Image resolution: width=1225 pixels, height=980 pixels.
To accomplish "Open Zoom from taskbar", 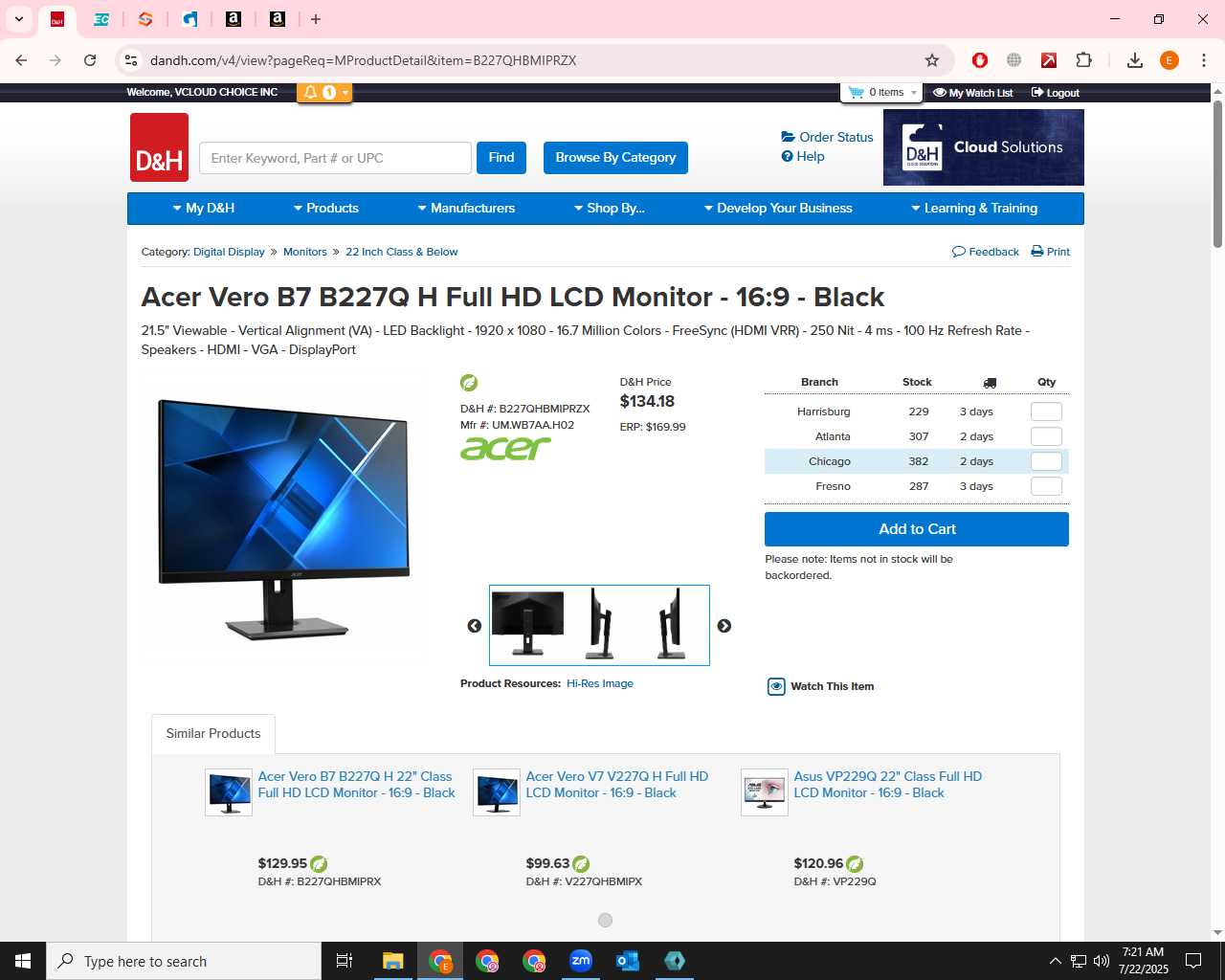I will click(x=581, y=961).
